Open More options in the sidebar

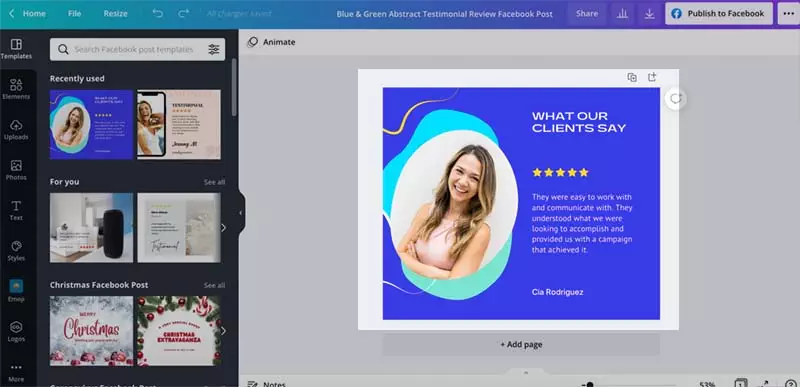16,372
